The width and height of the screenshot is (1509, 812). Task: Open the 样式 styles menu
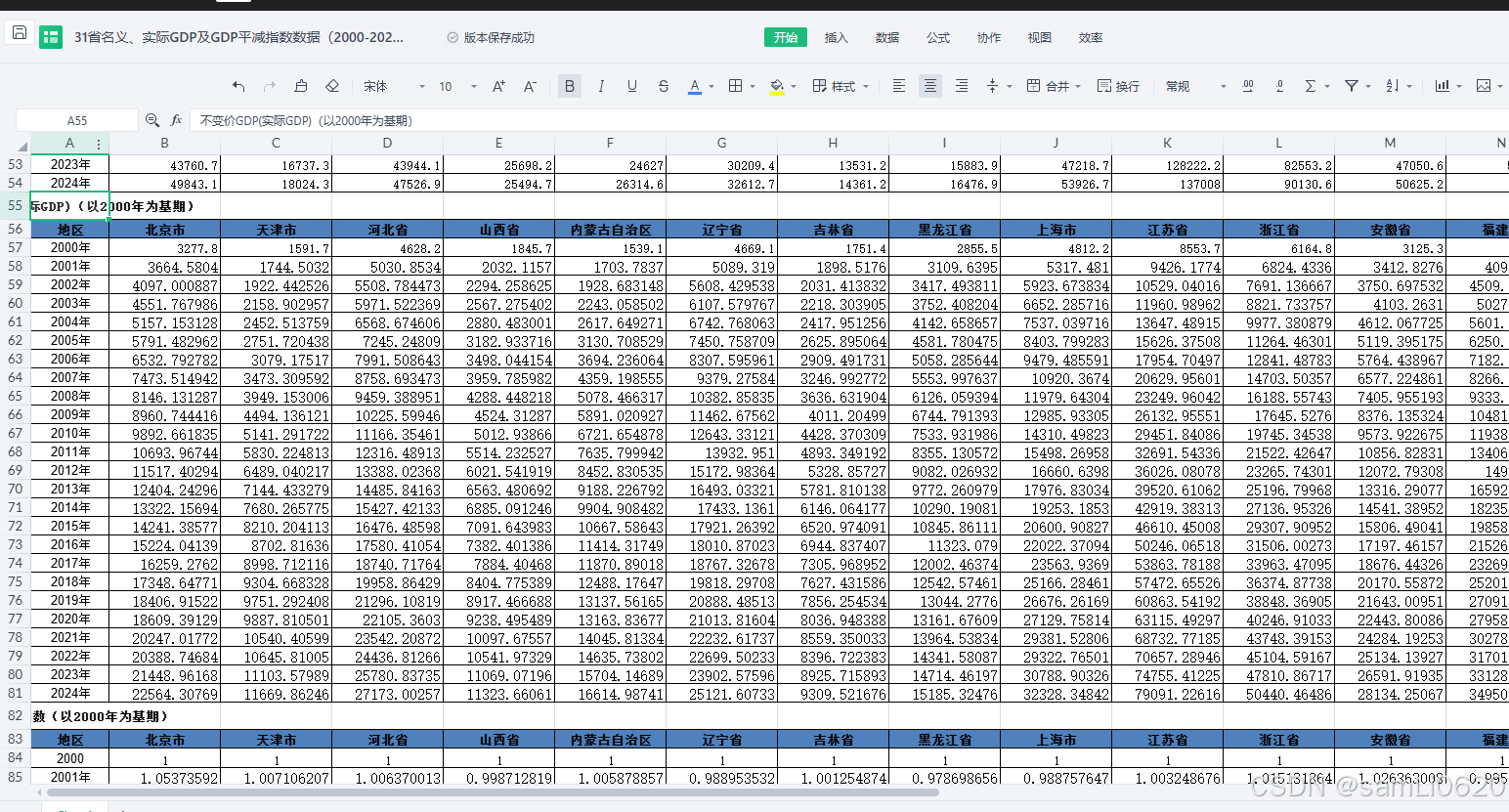[841, 86]
